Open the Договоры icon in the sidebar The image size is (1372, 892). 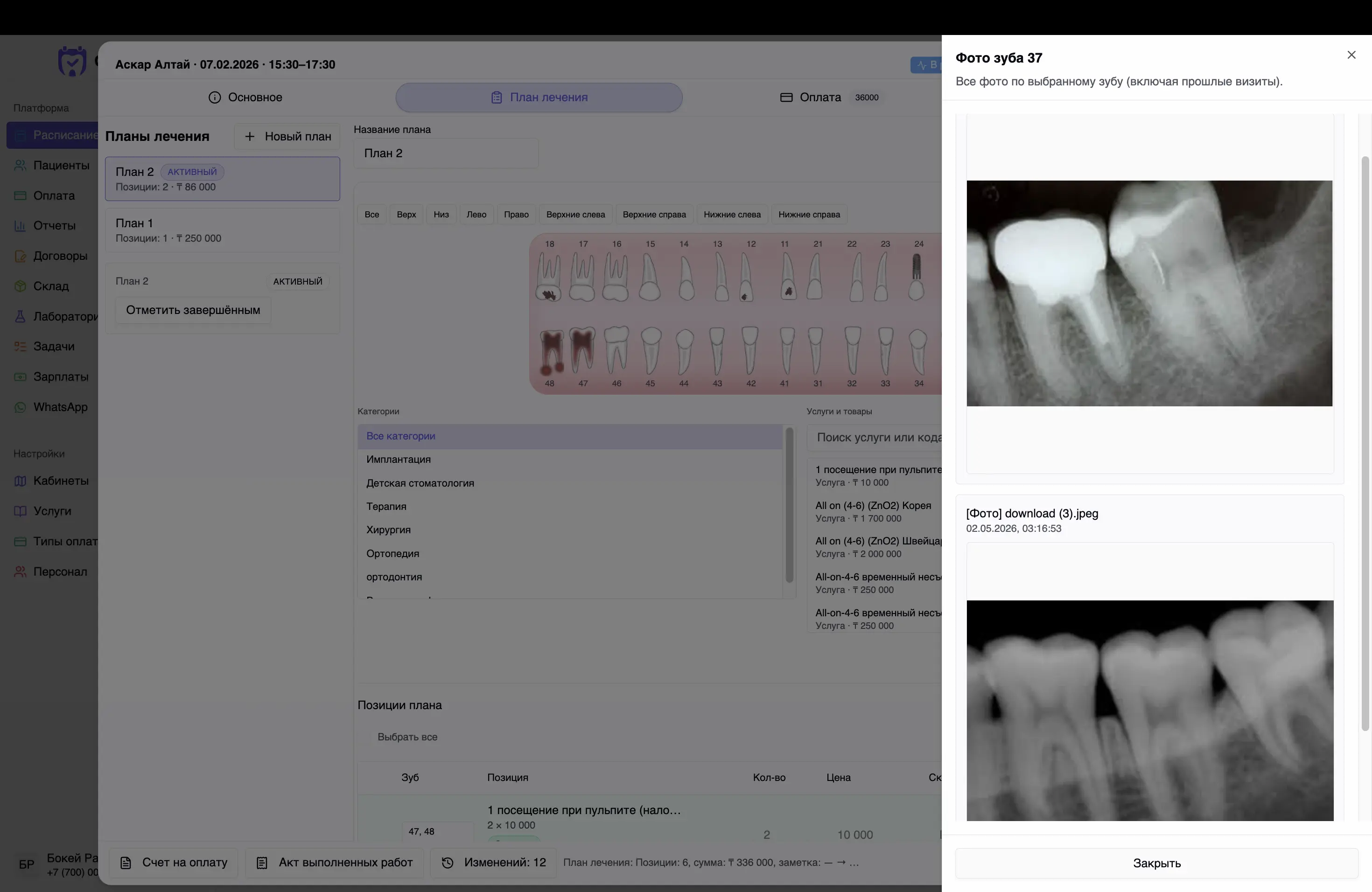20,256
